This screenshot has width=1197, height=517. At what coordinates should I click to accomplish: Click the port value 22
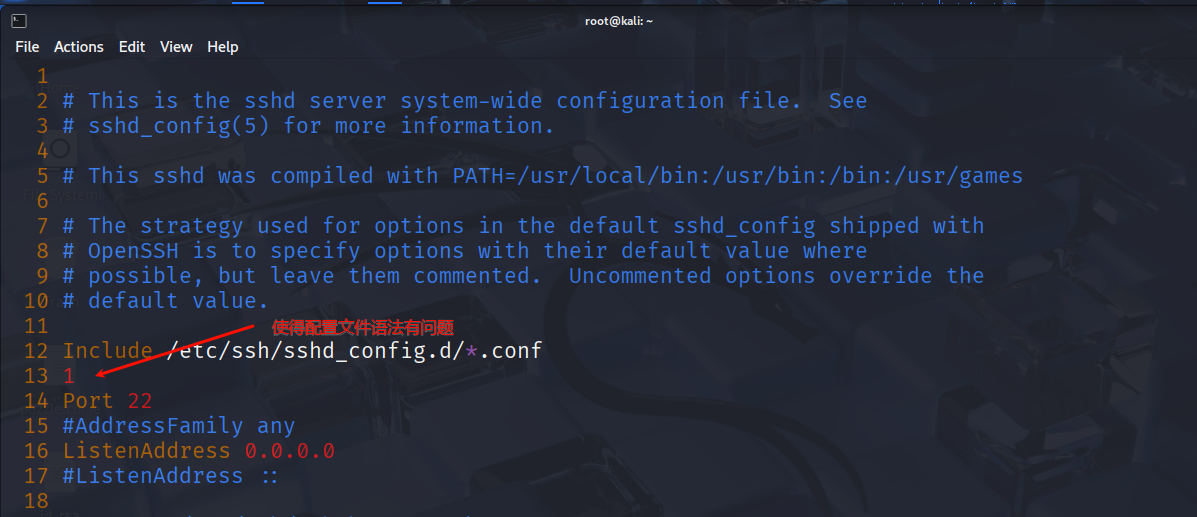pyautogui.click(x=140, y=401)
